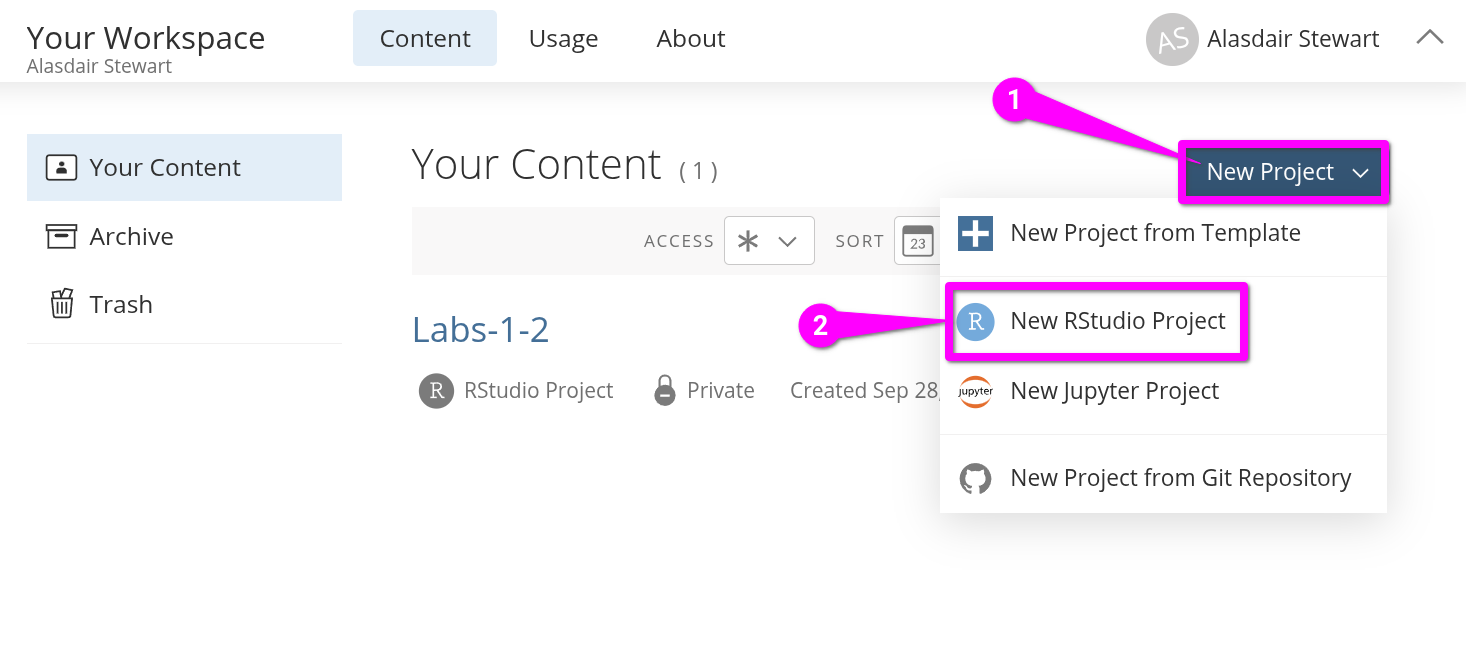The width and height of the screenshot is (1466, 667).
Task: Click the plus icon beside Project from Template
Action: [975, 233]
